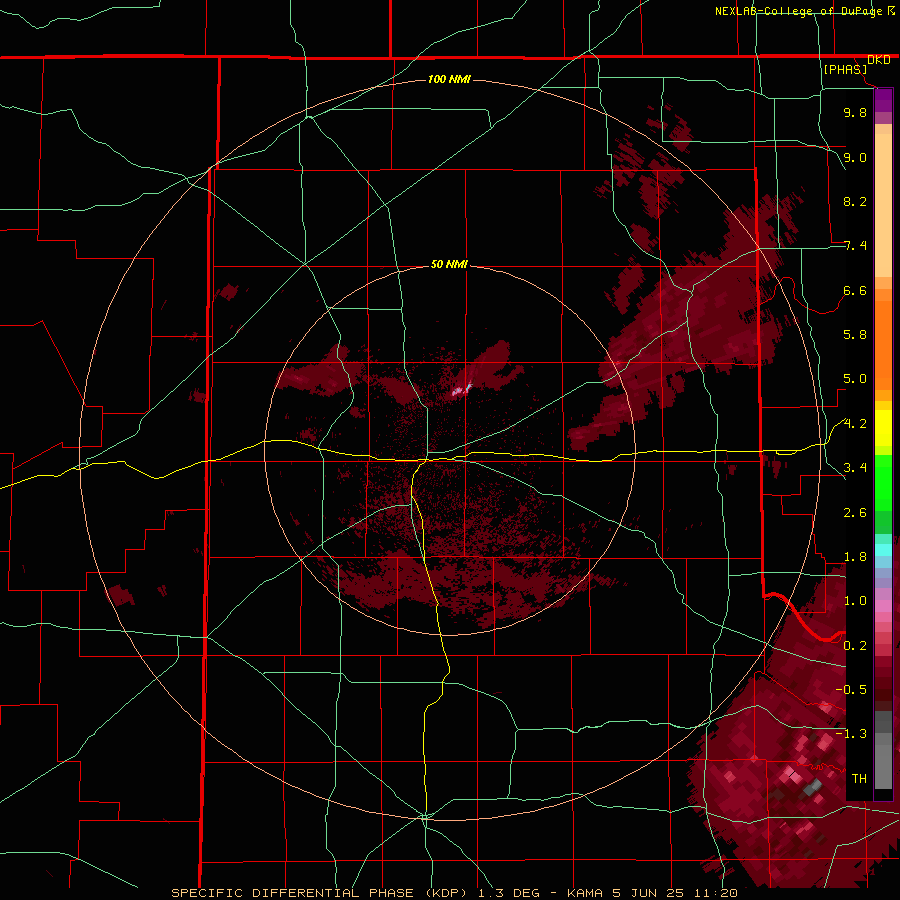Click the 8.2 value on color scale
Image resolution: width=900 pixels, height=900 pixels.
[x=855, y=201]
